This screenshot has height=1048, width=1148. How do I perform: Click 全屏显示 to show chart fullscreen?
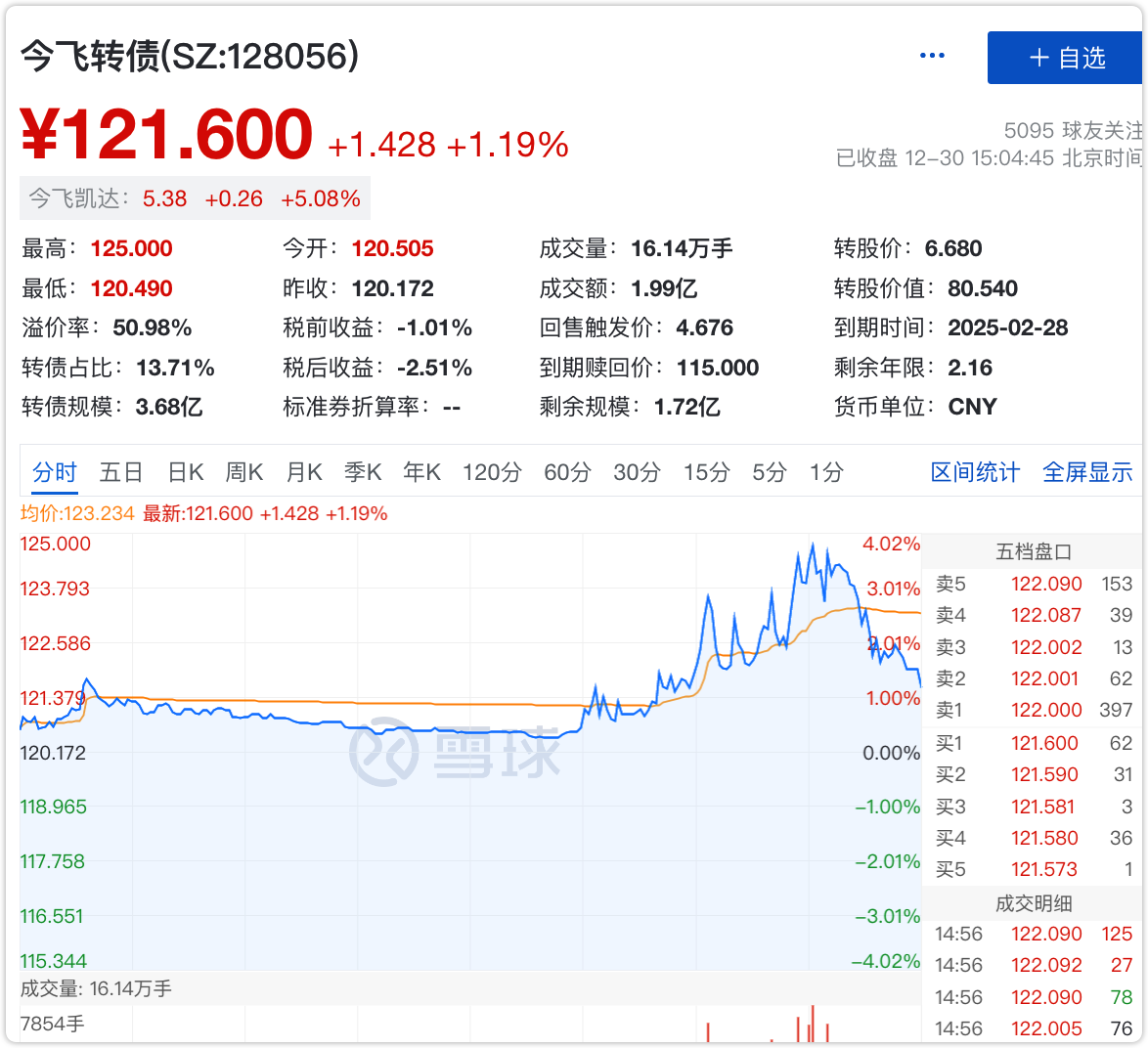point(1087,473)
